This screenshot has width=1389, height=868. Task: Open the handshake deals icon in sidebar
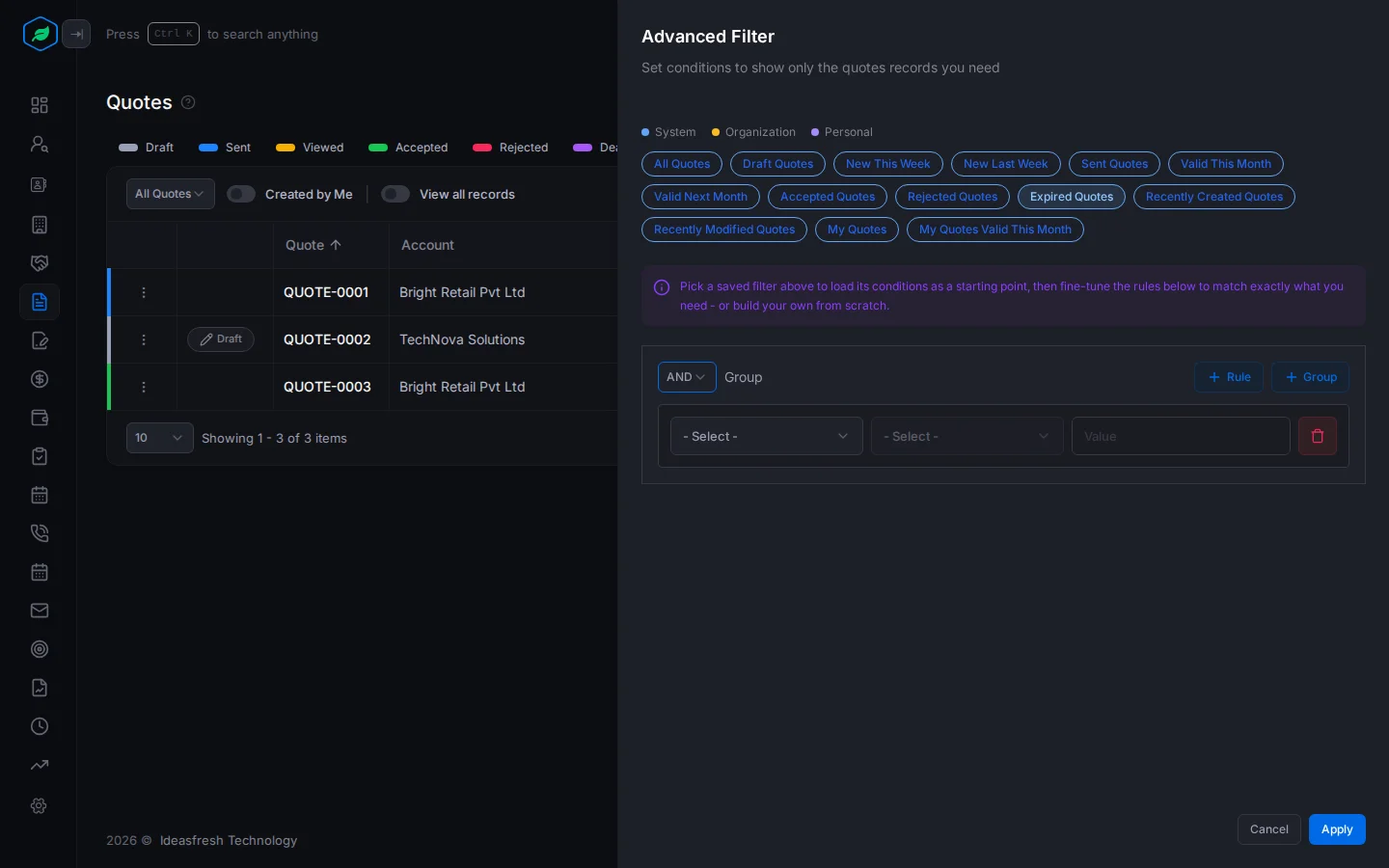tap(40, 263)
